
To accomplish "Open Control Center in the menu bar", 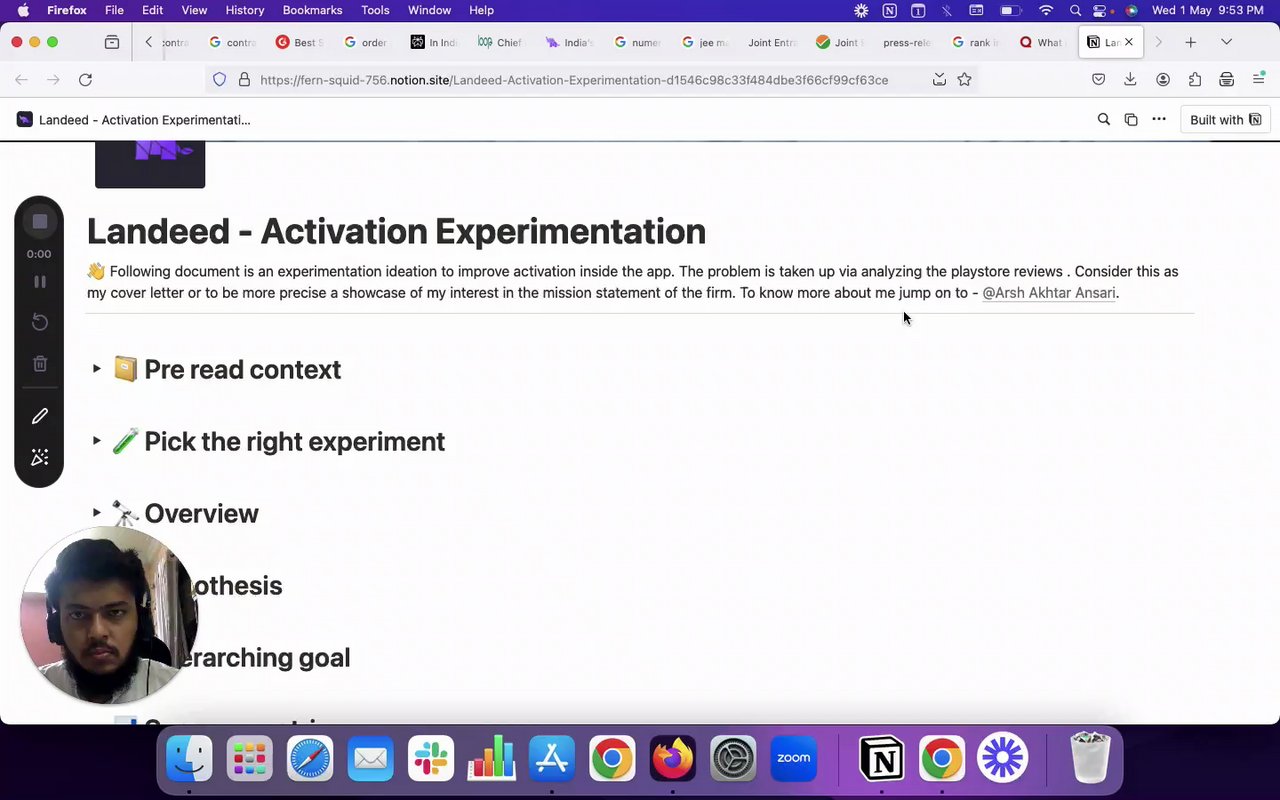I will click(x=1102, y=10).
